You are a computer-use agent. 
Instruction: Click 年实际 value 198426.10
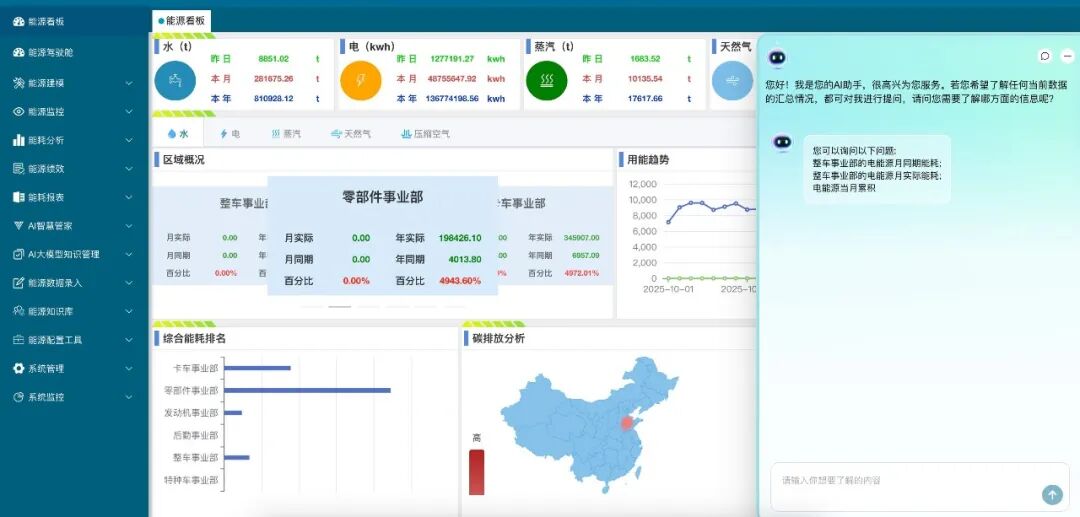459,238
